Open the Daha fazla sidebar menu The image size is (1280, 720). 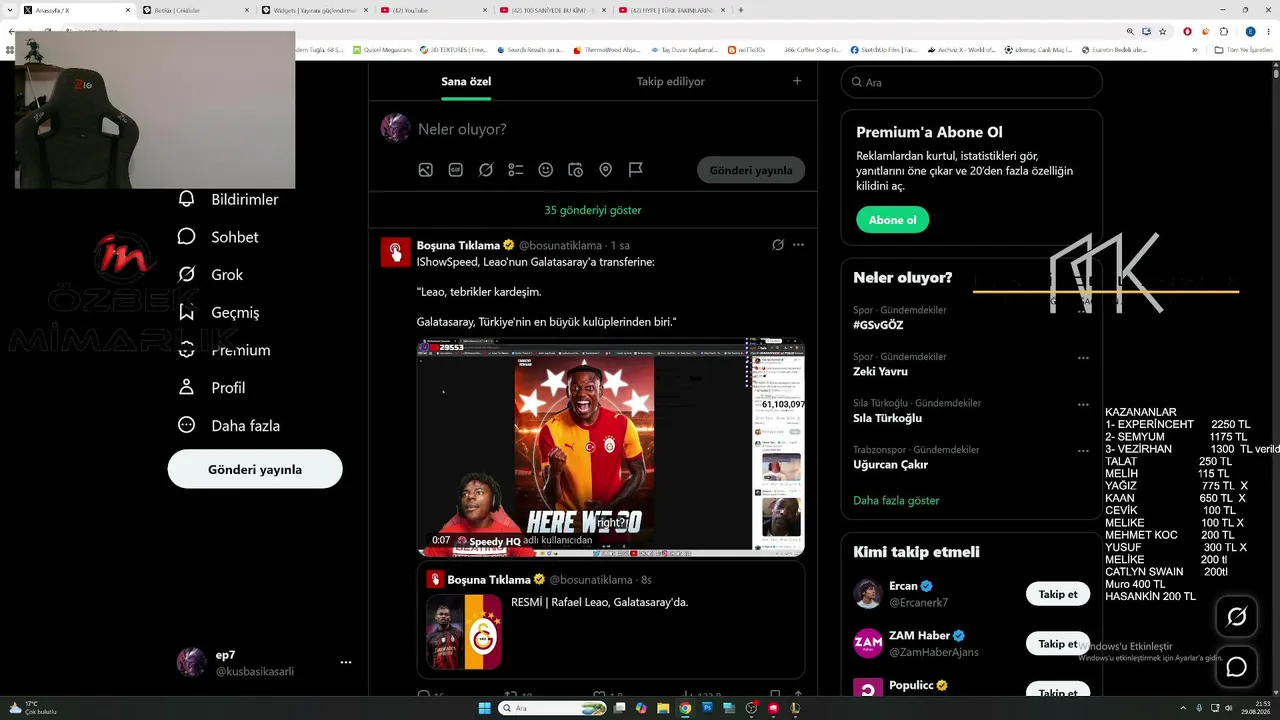[229, 426]
